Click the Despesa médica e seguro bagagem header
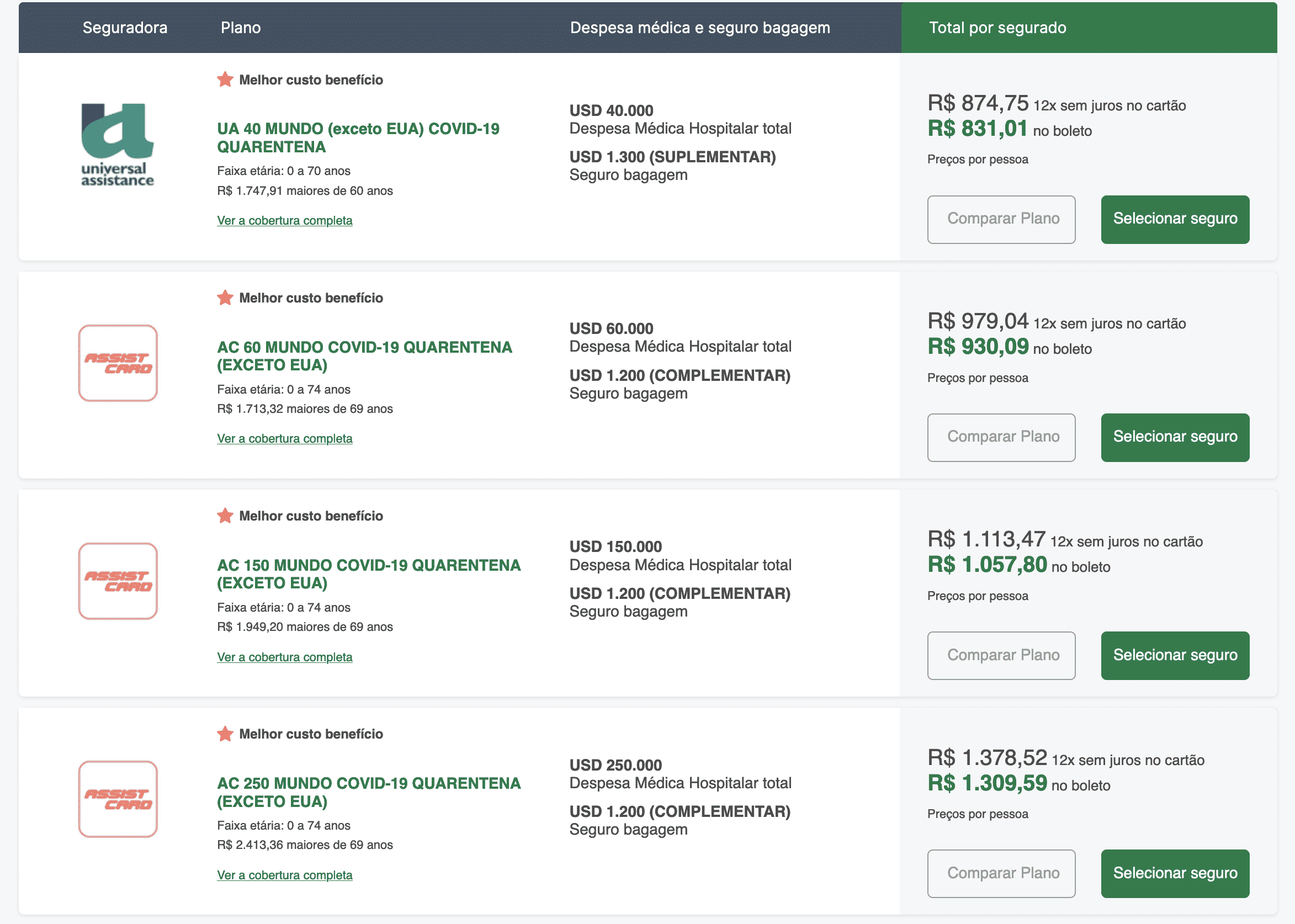 pyautogui.click(x=700, y=27)
